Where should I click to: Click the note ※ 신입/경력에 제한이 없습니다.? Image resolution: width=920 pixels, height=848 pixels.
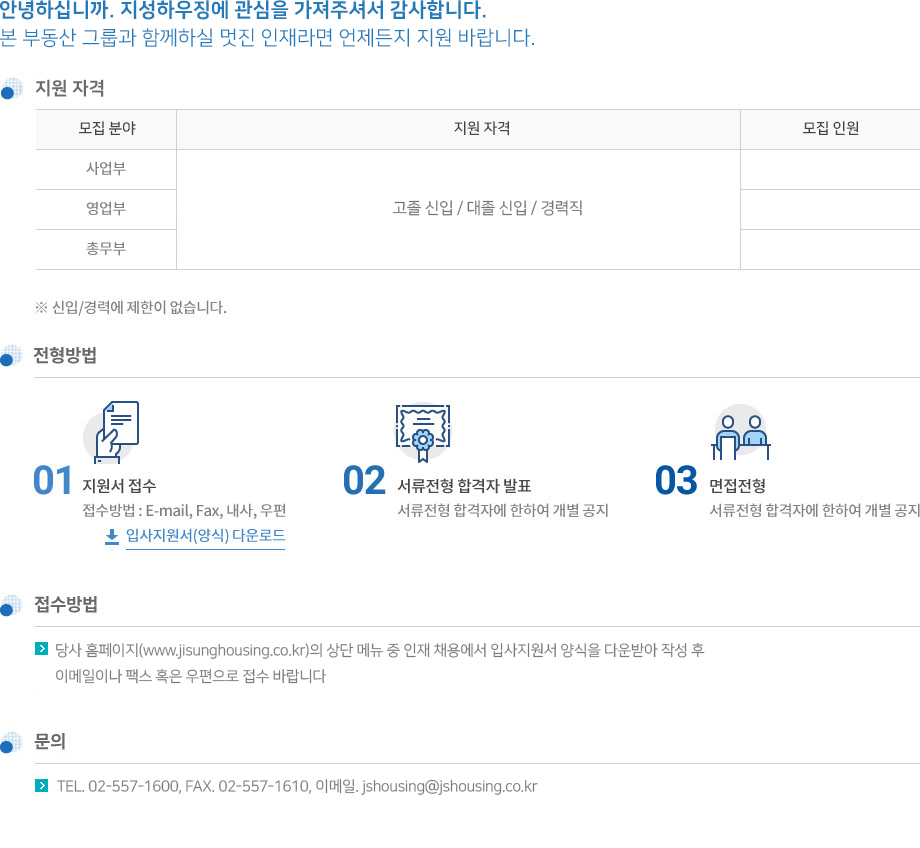click(131, 307)
